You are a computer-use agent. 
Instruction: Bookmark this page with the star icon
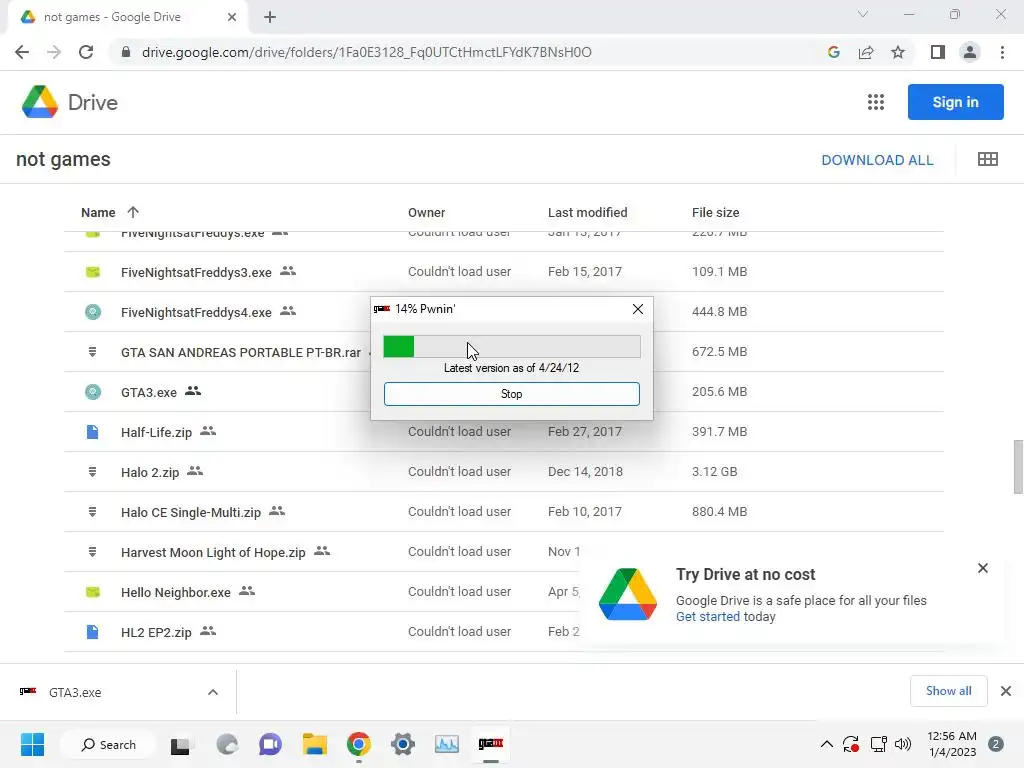coord(898,52)
